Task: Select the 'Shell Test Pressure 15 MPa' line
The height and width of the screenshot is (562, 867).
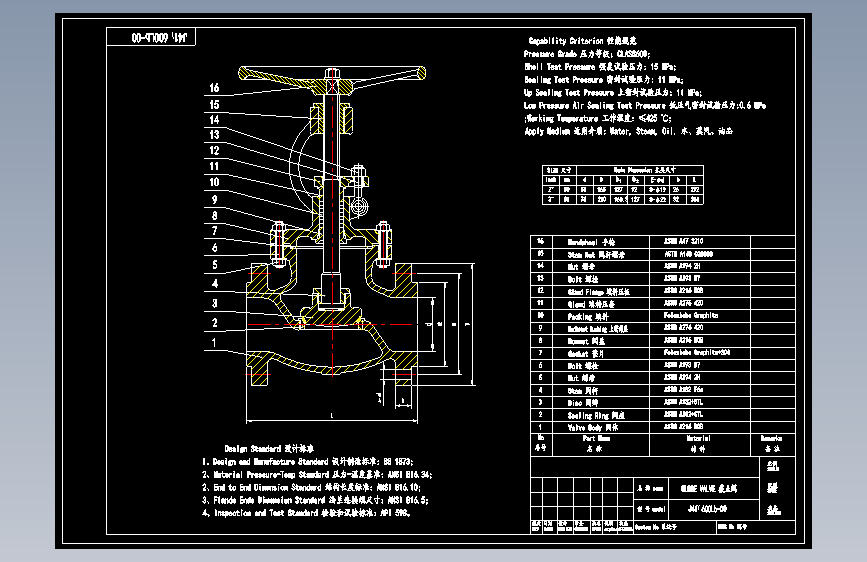Action: (x=600, y=67)
